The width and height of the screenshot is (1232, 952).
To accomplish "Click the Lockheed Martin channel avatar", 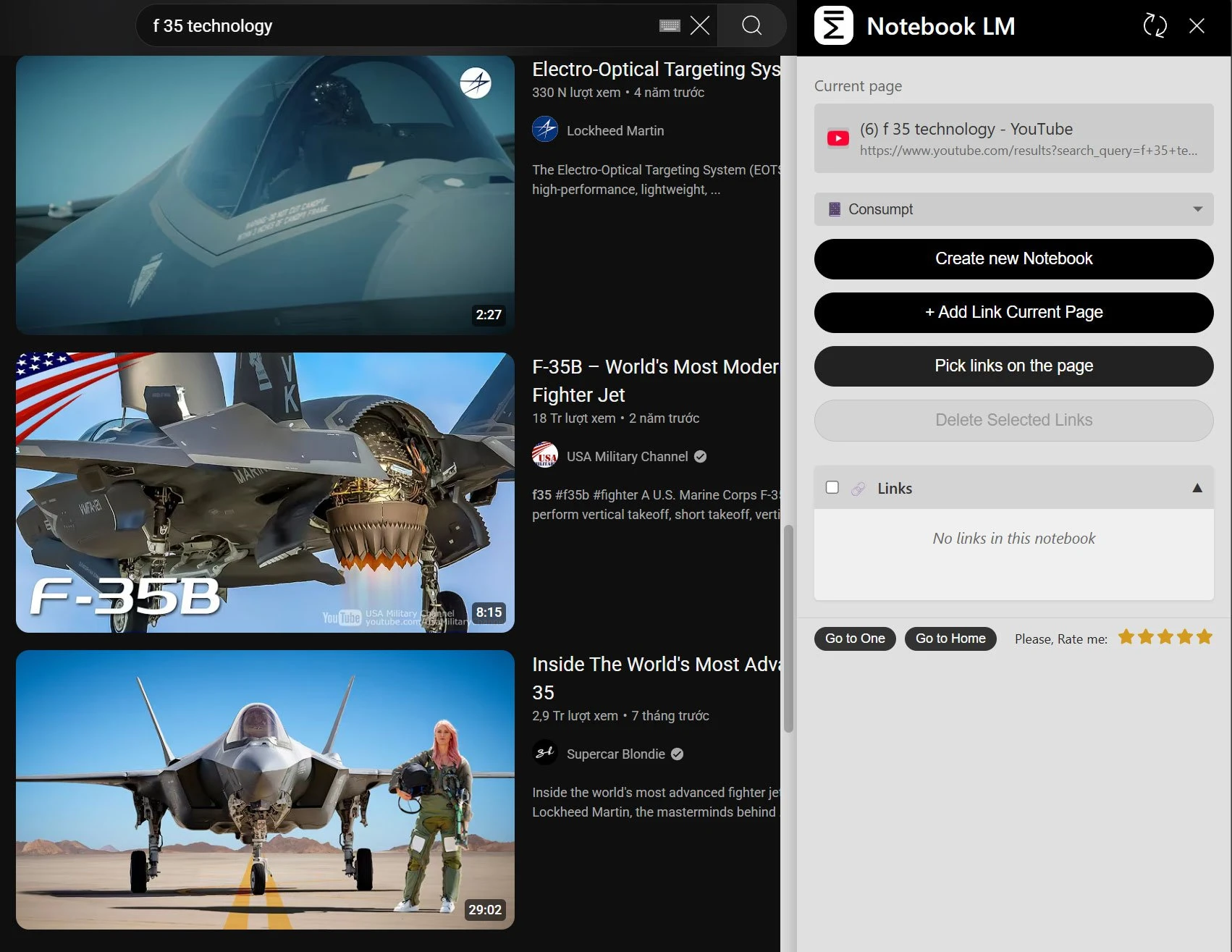I will (545, 130).
